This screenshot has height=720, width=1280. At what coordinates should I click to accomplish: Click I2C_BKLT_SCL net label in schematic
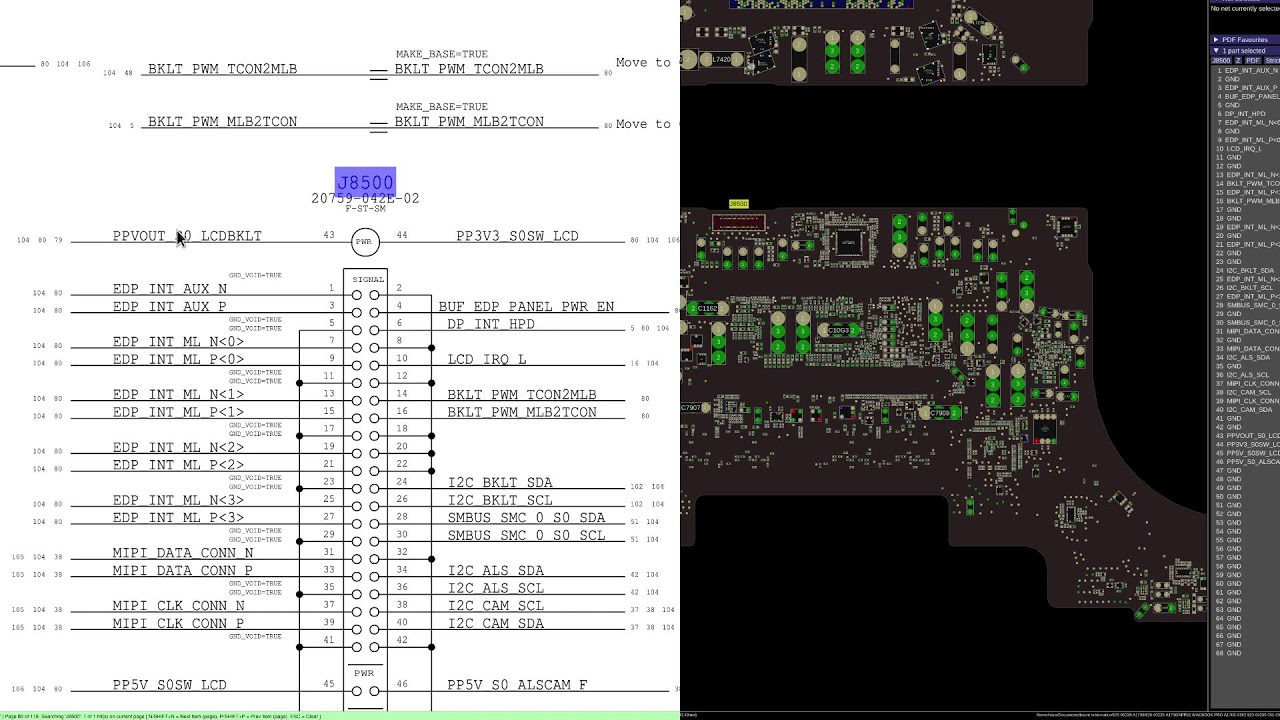pyautogui.click(x=499, y=500)
